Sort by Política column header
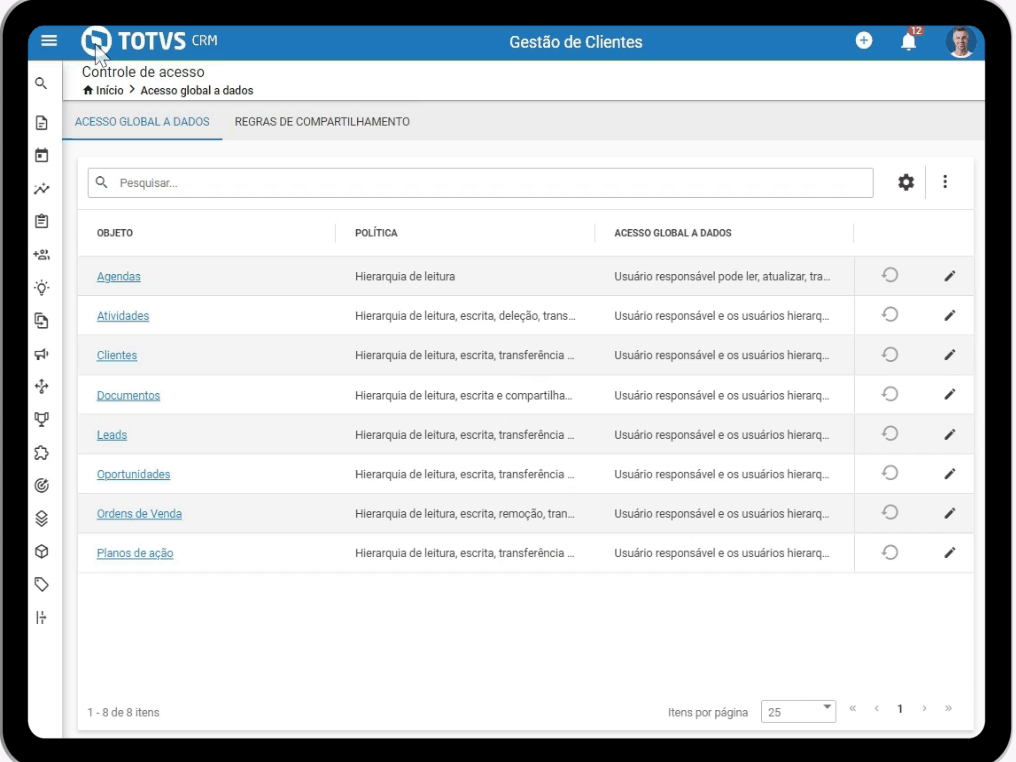The width and height of the screenshot is (1016, 762). point(376,233)
